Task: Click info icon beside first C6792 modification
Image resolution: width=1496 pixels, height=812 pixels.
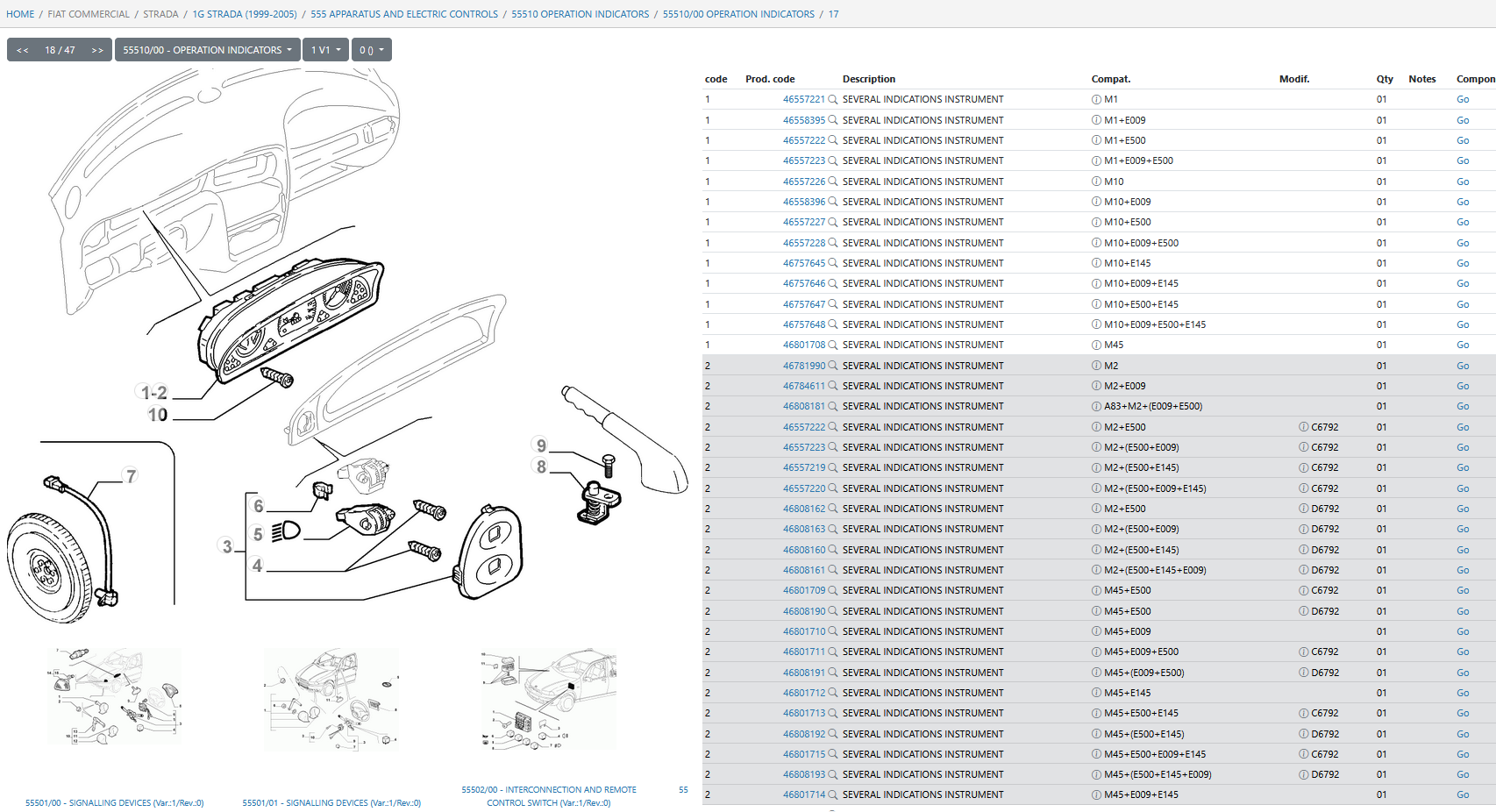Action: (1303, 427)
